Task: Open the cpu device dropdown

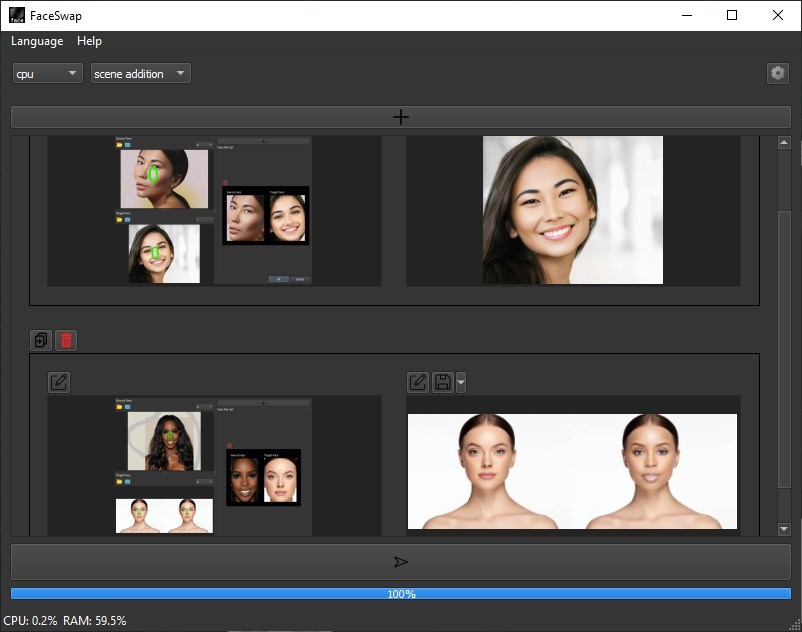Action: (47, 74)
